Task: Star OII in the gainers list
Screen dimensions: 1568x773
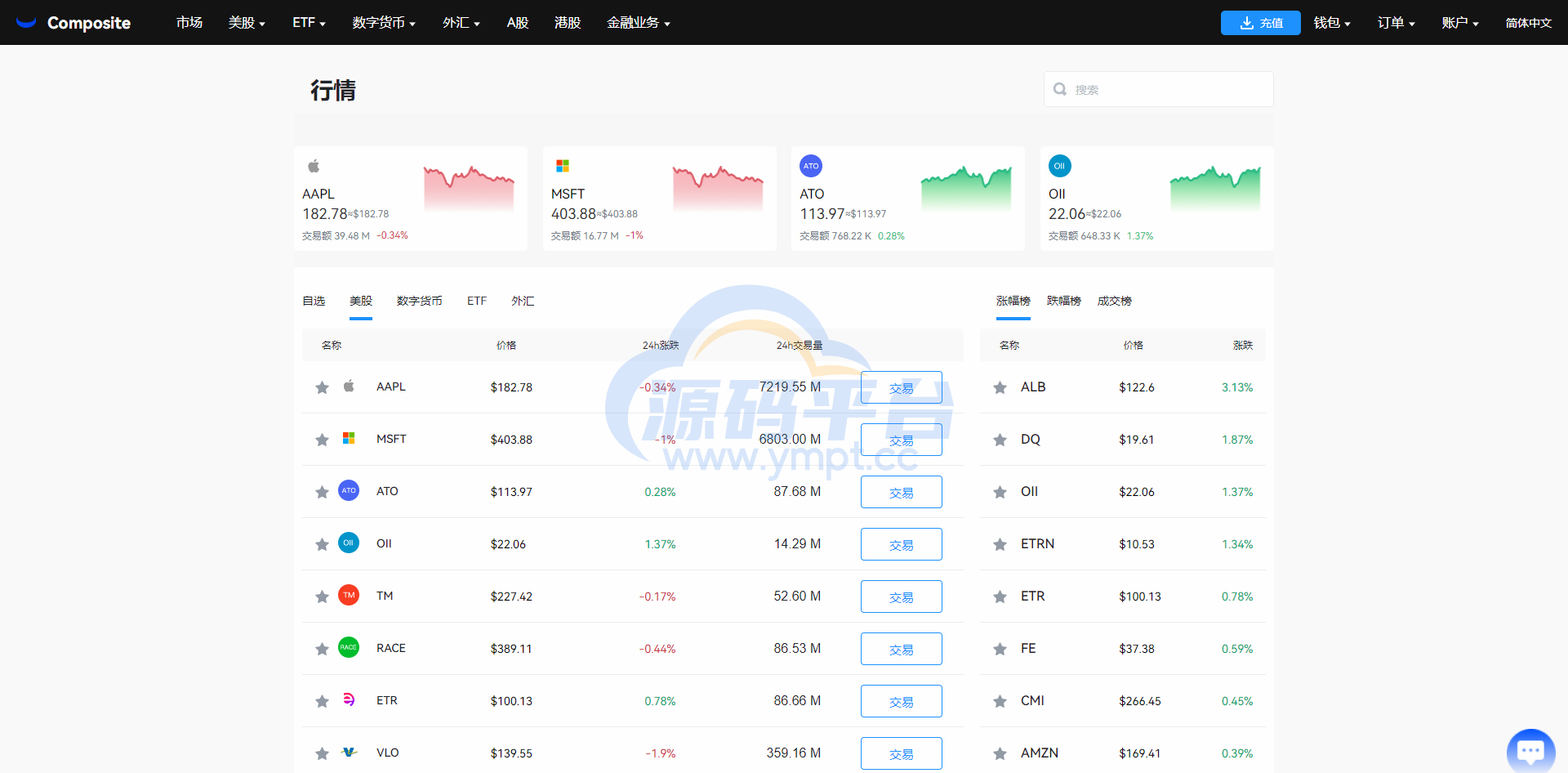Action: click(1000, 492)
